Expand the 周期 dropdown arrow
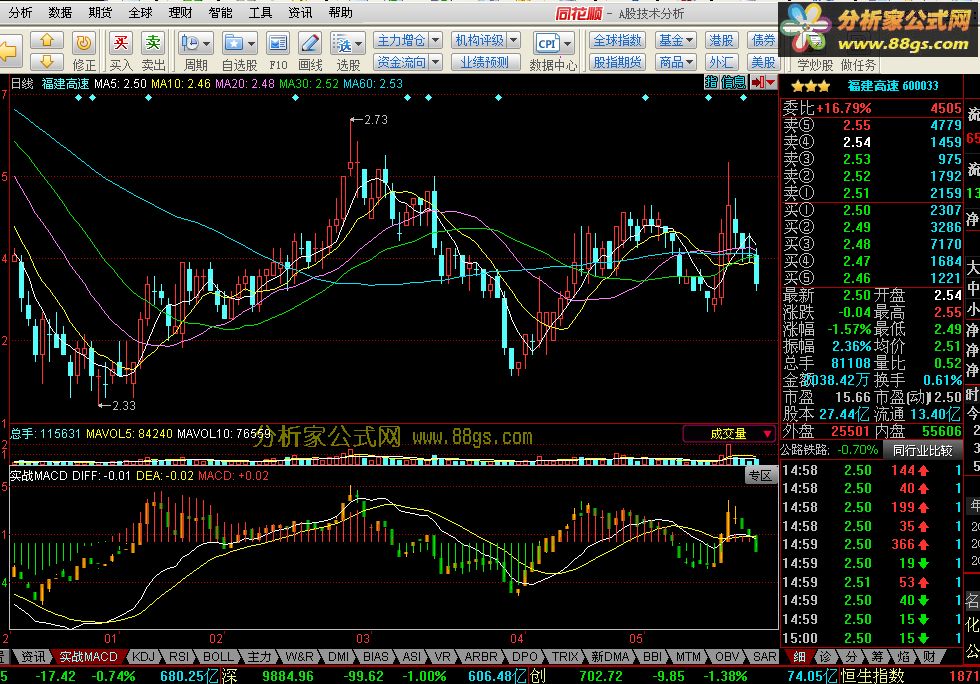The width and height of the screenshot is (980, 684). click(207, 44)
